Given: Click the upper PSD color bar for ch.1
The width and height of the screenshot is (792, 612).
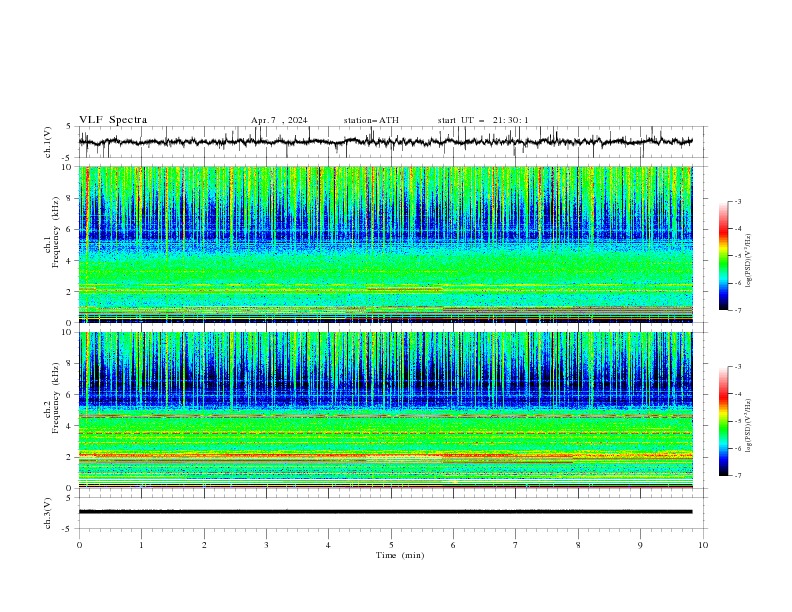Looking at the screenshot, I should [723, 256].
